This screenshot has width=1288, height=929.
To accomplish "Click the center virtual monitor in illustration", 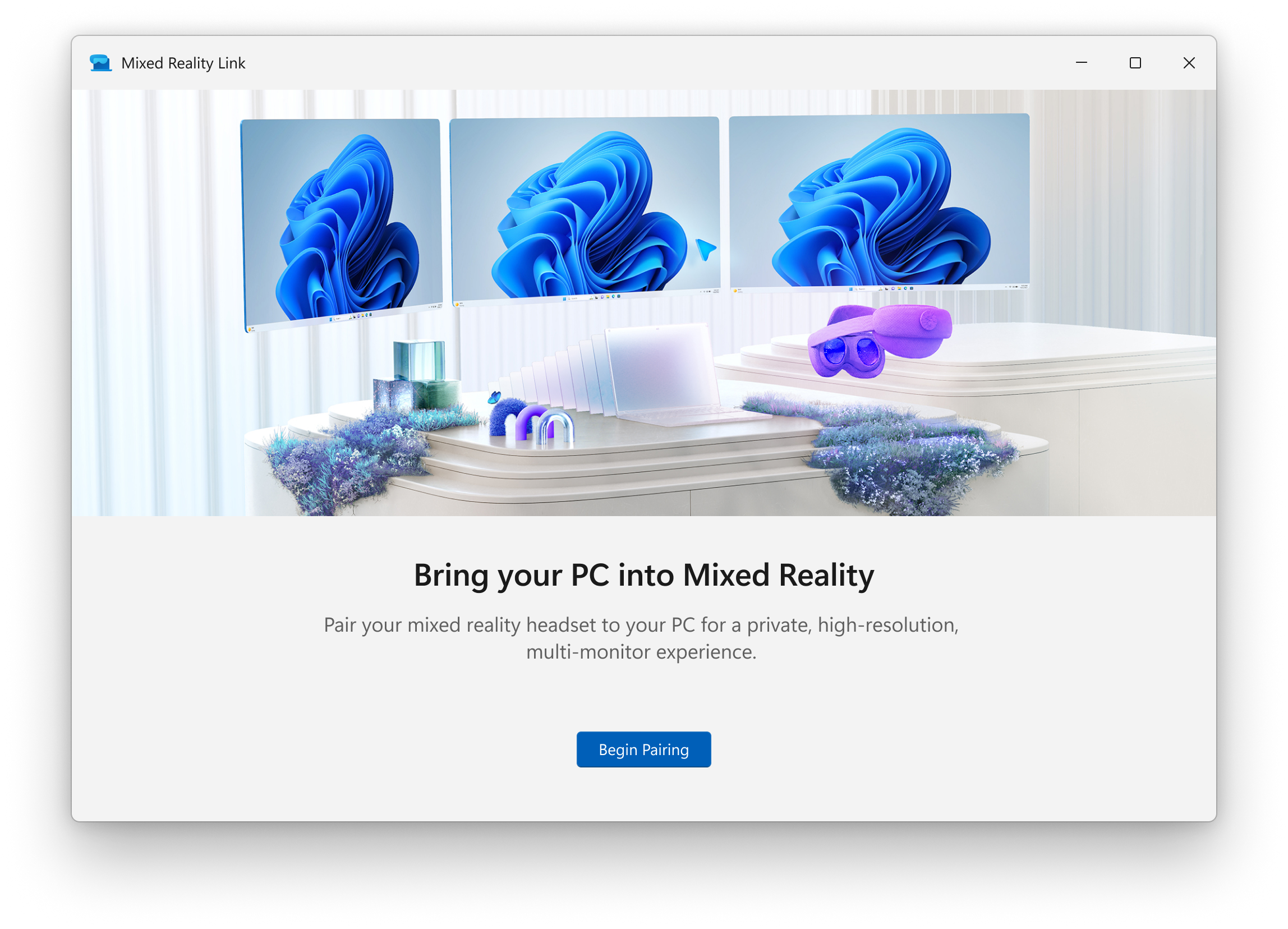I will pos(585,210).
